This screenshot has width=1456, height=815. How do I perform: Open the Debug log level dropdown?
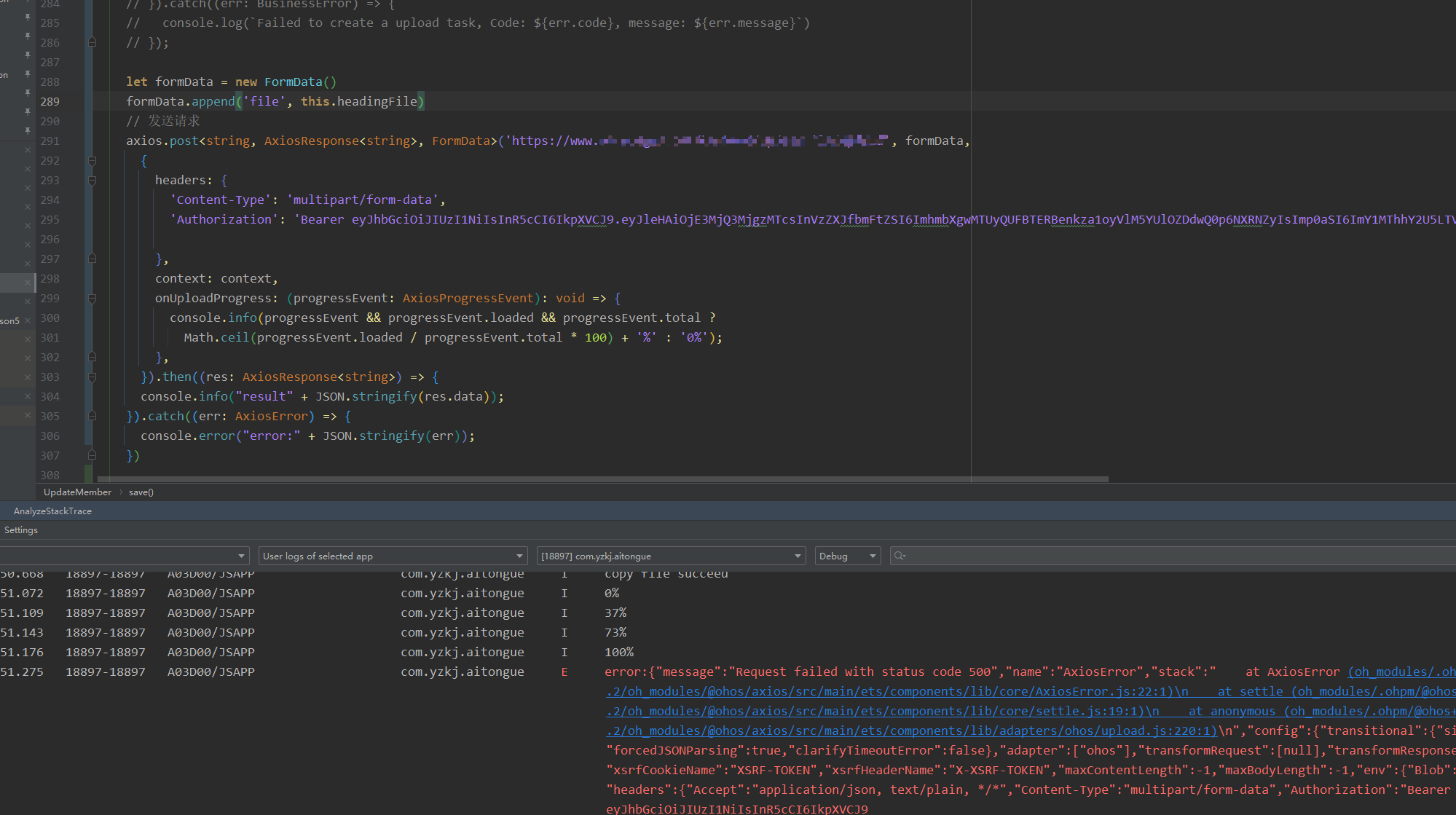click(x=848, y=556)
